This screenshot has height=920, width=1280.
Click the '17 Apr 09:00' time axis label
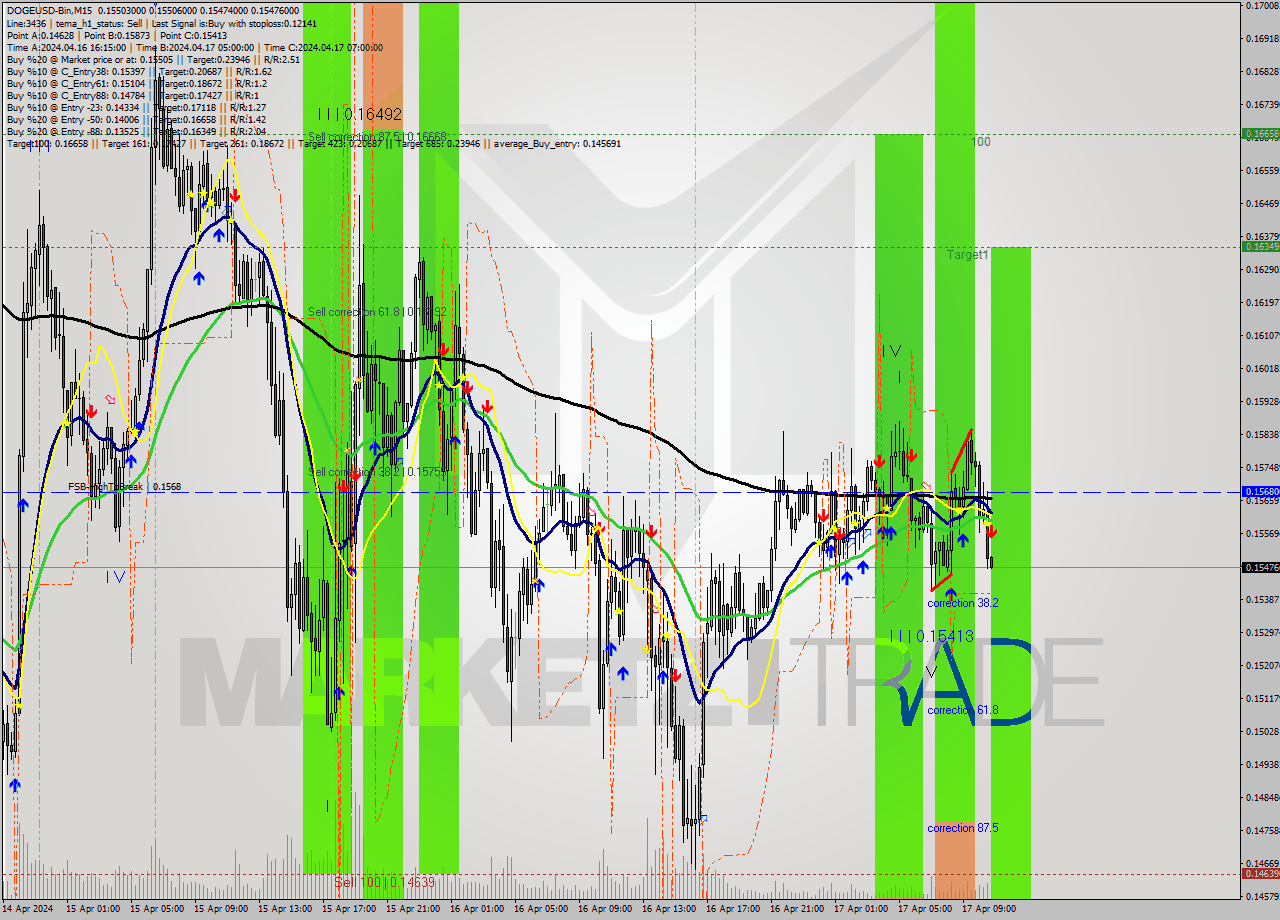point(989,909)
